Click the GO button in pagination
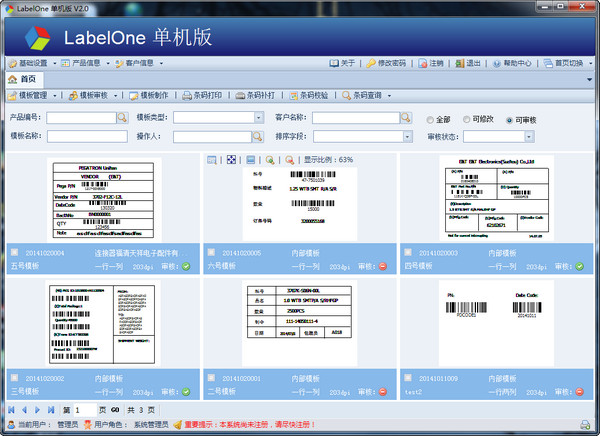600x436 pixels. coord(115,410)
